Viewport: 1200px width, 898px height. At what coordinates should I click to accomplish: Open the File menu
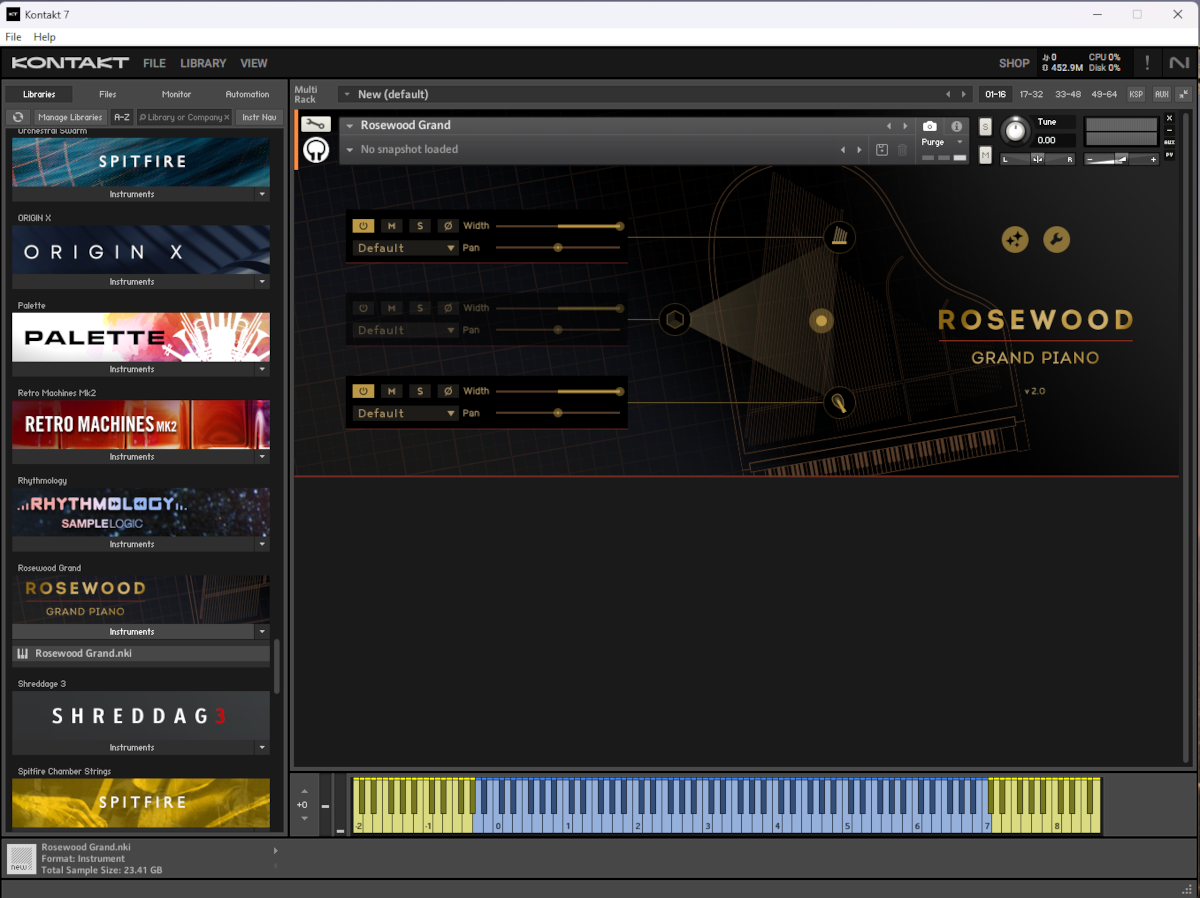tap(13, 37)
